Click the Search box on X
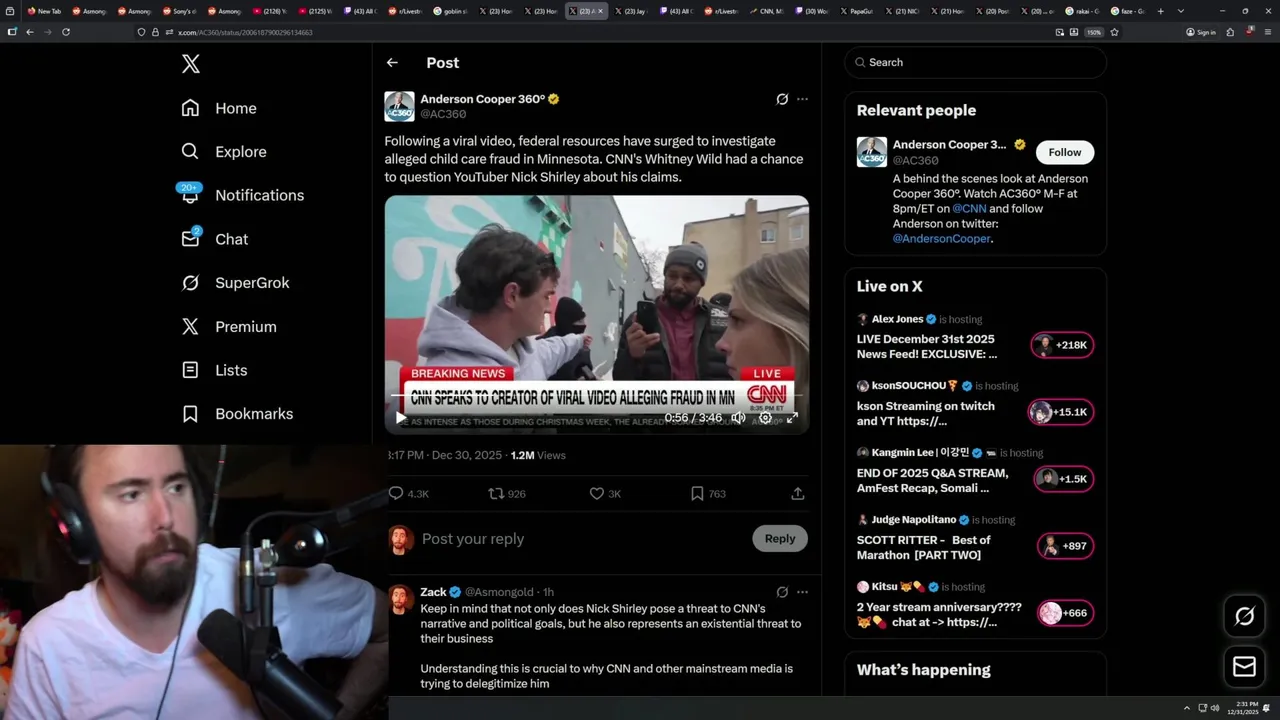The image size is (1280, 720). click(x=975, y=62)
